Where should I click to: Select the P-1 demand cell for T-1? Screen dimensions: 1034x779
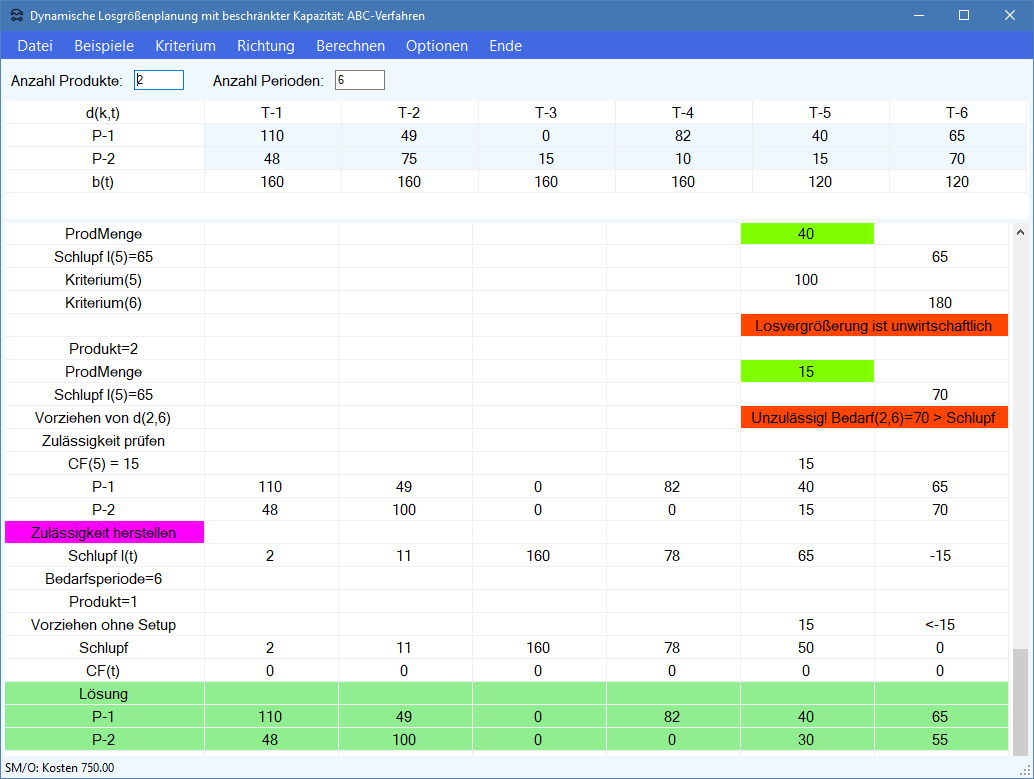pos(272,136)
